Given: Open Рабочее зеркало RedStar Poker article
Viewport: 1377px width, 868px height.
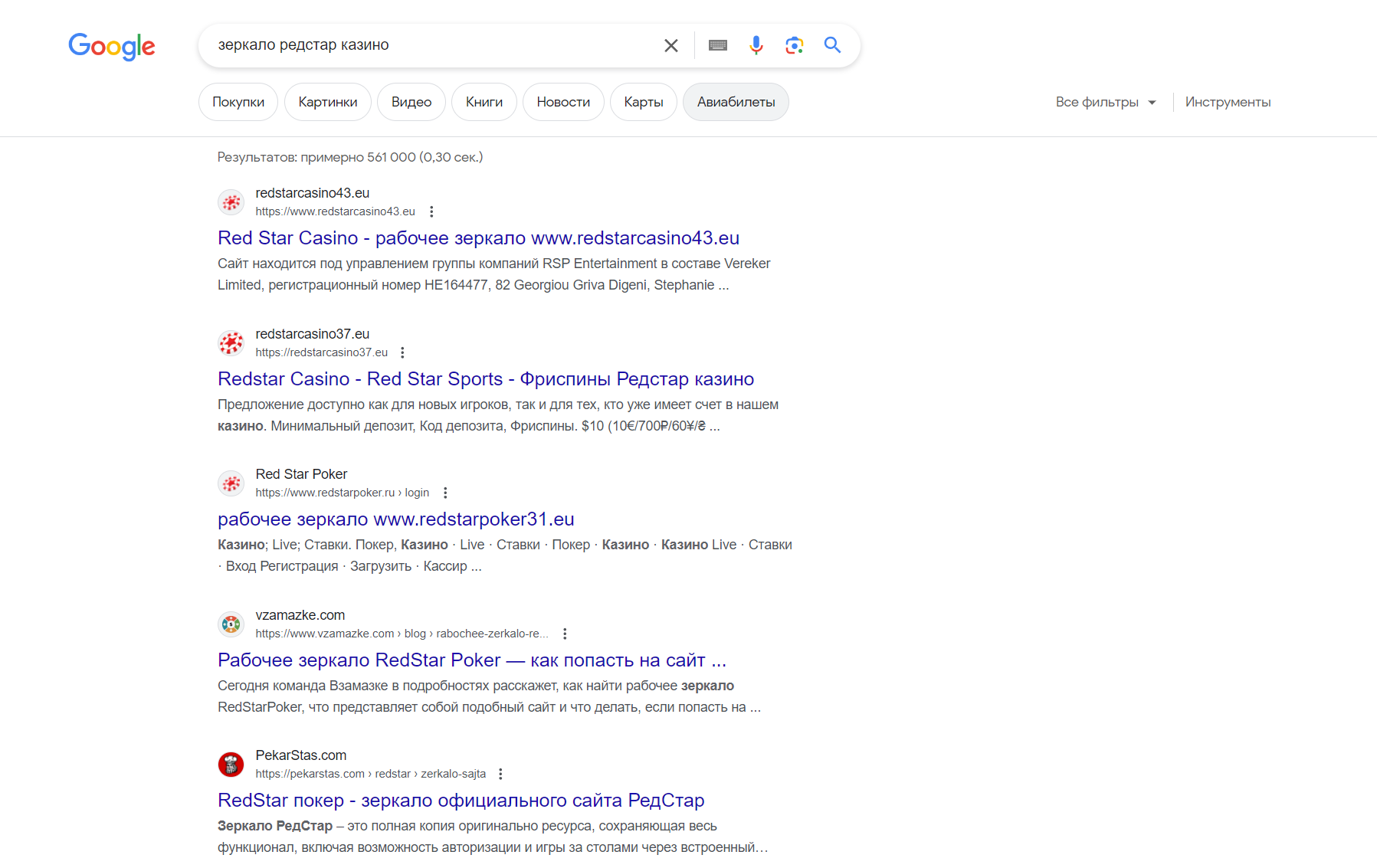Looking at the screenshot, I should click(x=472, y=660).
